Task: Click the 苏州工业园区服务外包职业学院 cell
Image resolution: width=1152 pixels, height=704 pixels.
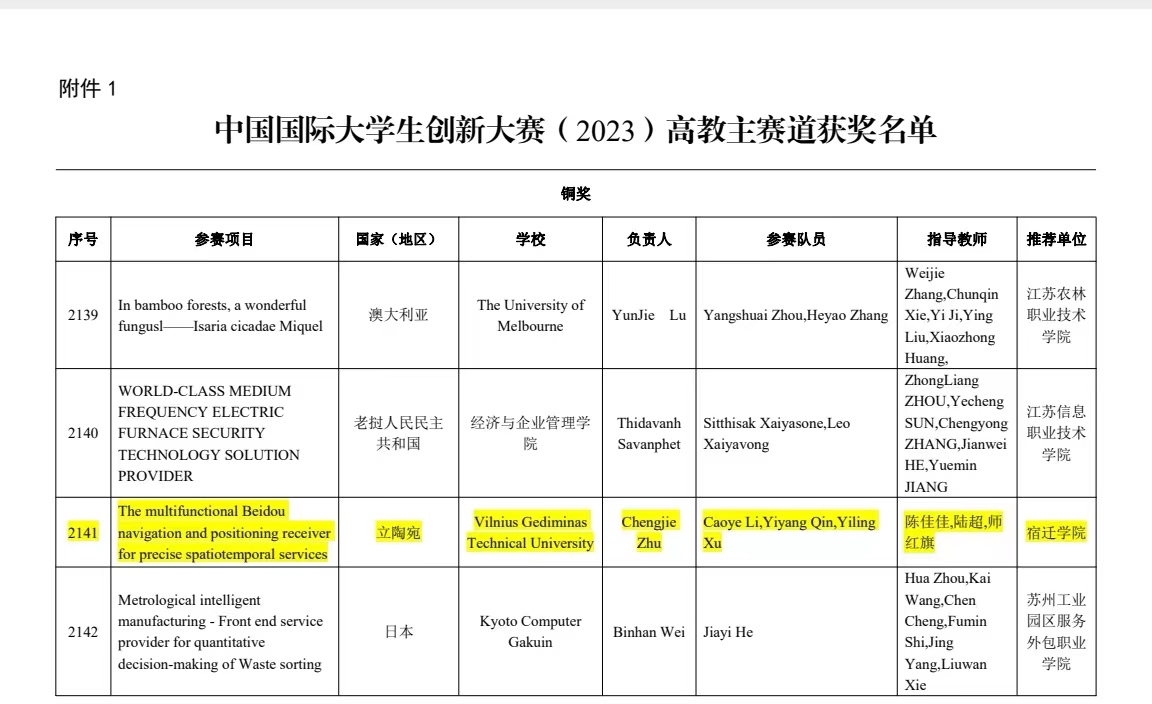Action: [1056, 632]
